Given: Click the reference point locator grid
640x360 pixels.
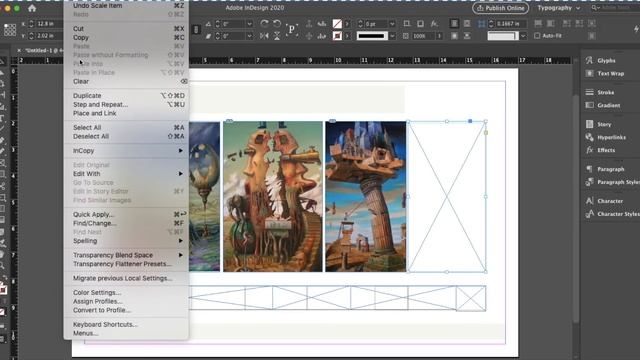Looking at the screenshot, I should pyautogui.click(x=10, y=30).
